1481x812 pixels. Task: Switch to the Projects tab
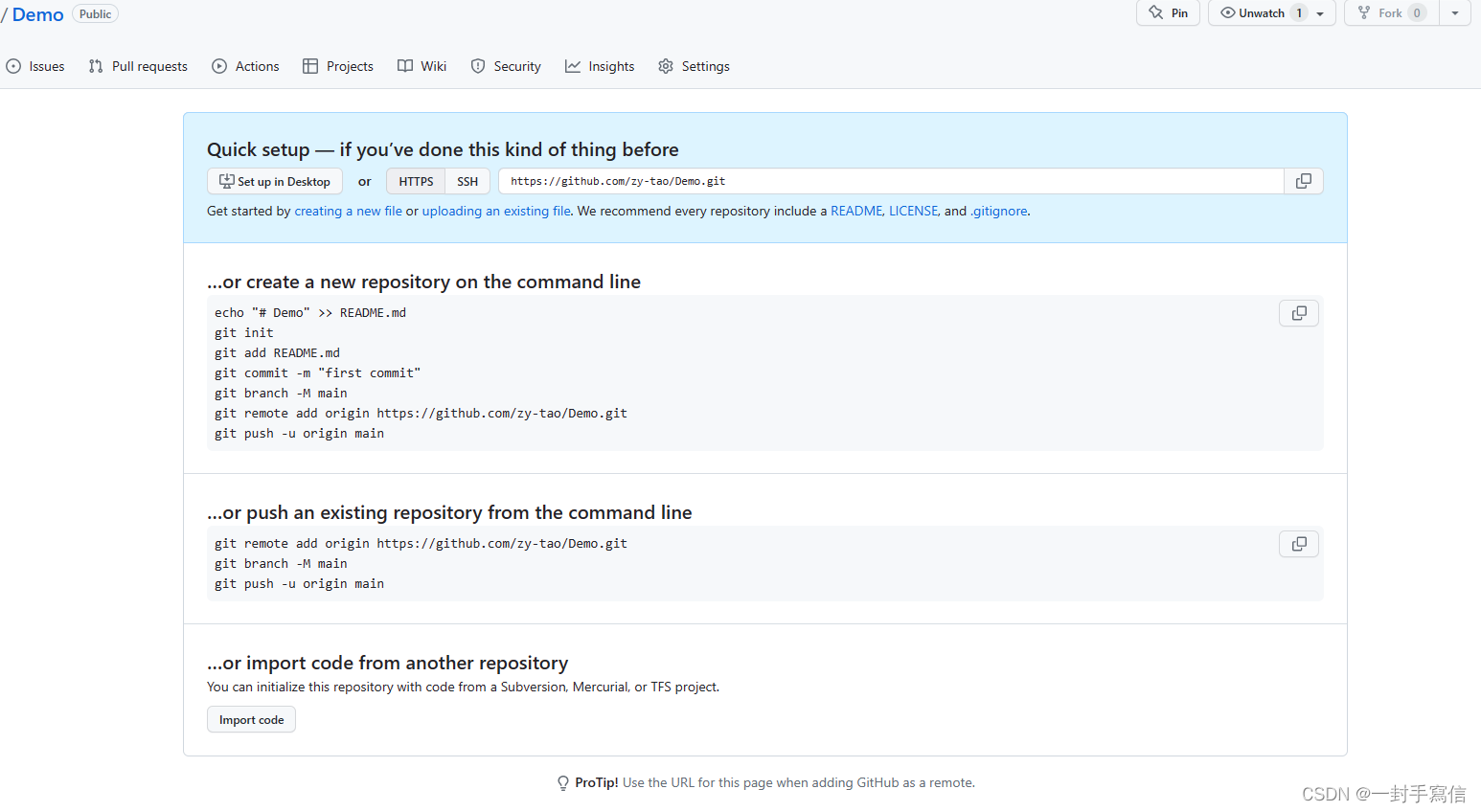point(338,66)
